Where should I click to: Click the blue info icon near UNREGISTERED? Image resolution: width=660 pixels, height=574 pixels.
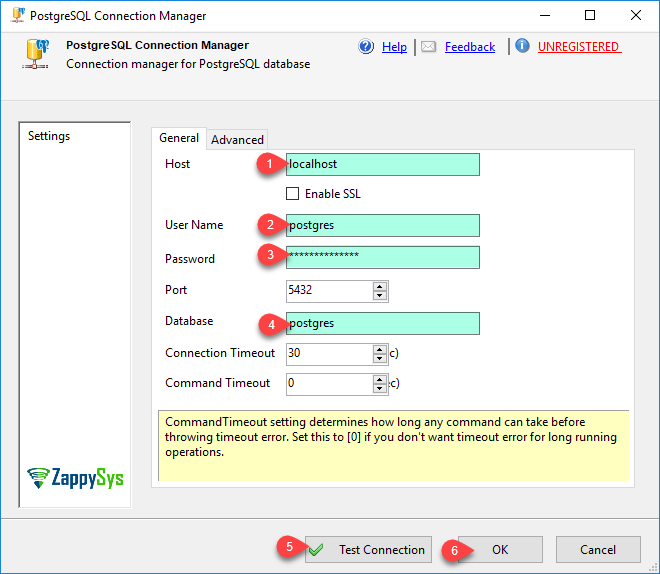coord(522,45)
